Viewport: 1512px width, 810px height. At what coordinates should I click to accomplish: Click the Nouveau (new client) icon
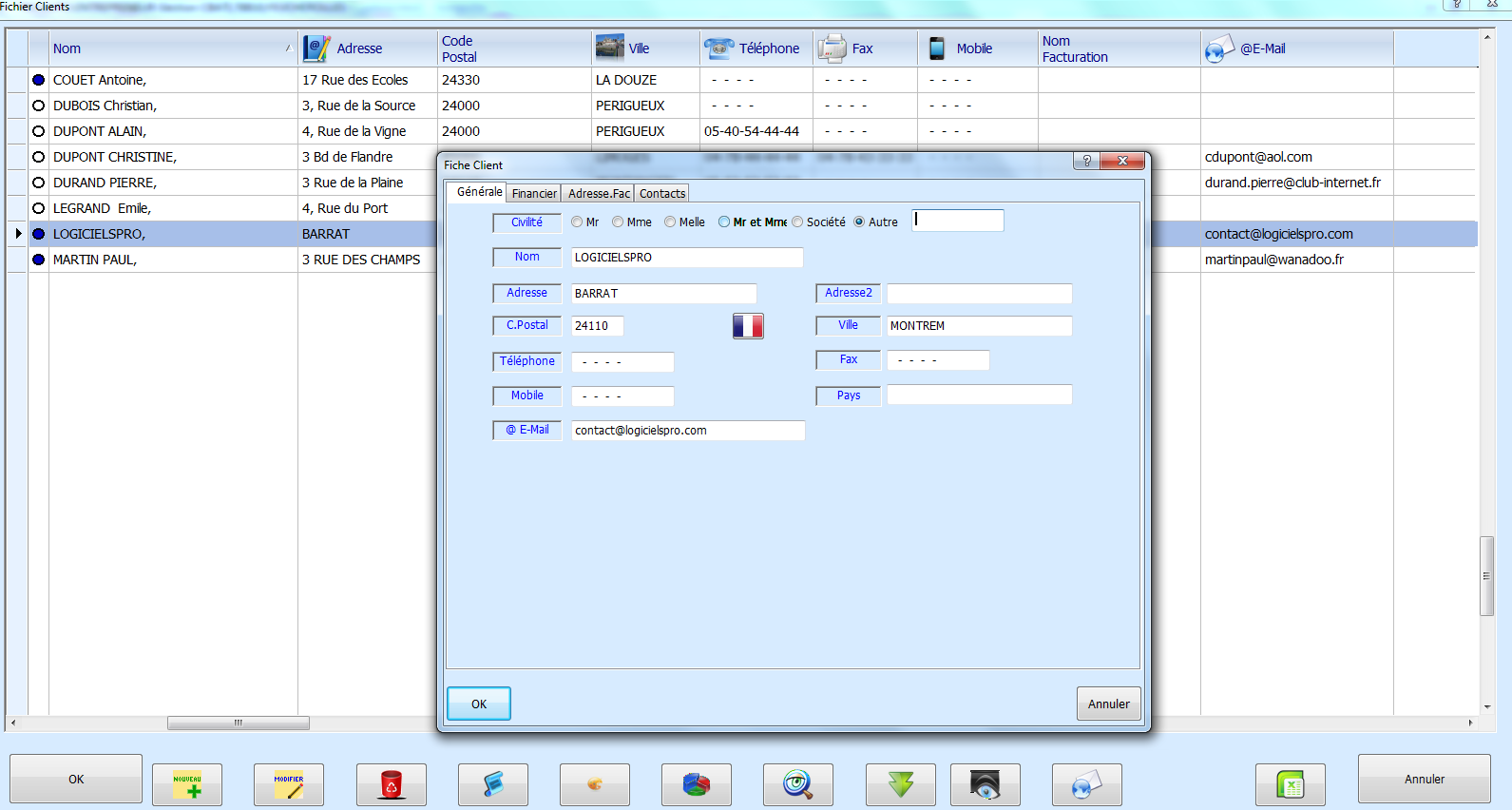[187, 784]
